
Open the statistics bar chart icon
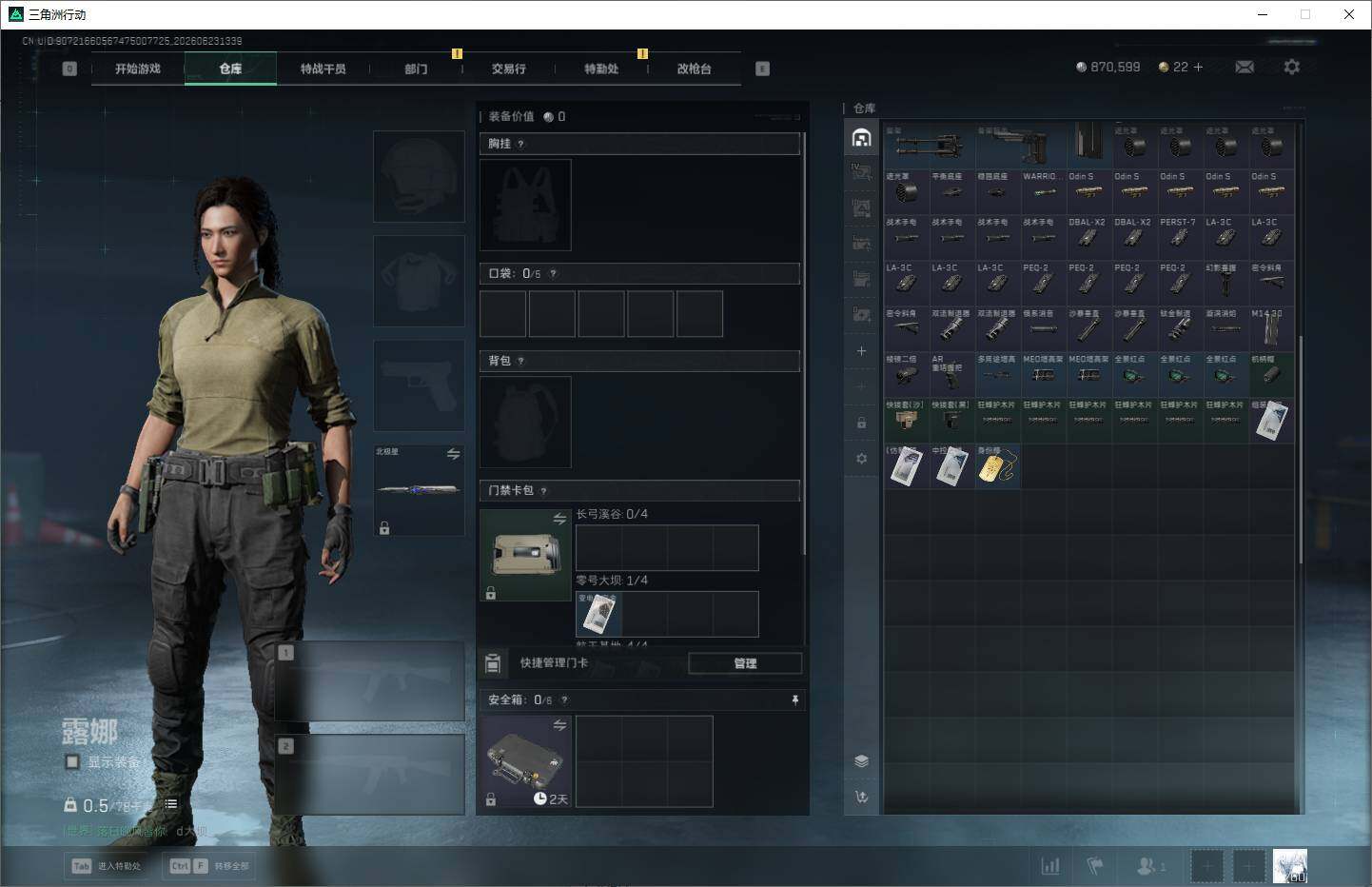click(x=1050, y=866)
